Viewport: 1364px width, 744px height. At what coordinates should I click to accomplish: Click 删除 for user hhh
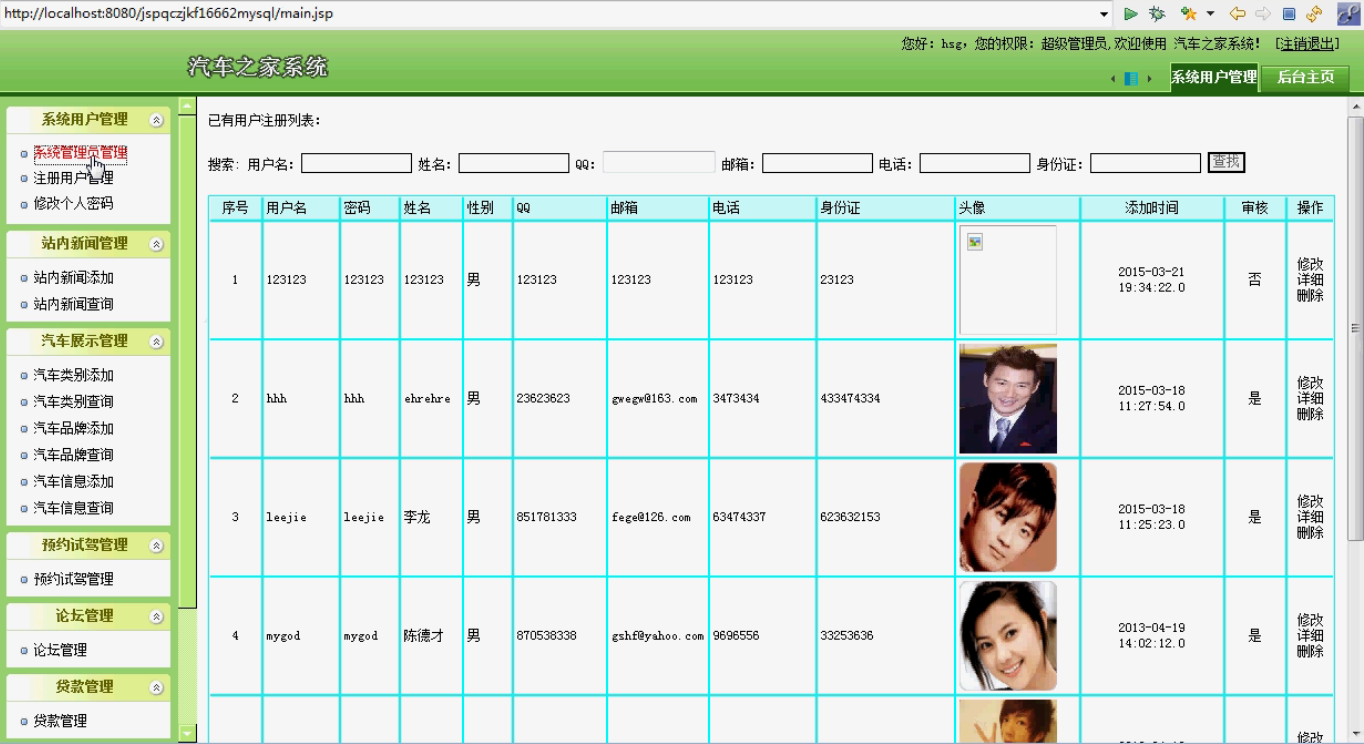(1310, 414)
